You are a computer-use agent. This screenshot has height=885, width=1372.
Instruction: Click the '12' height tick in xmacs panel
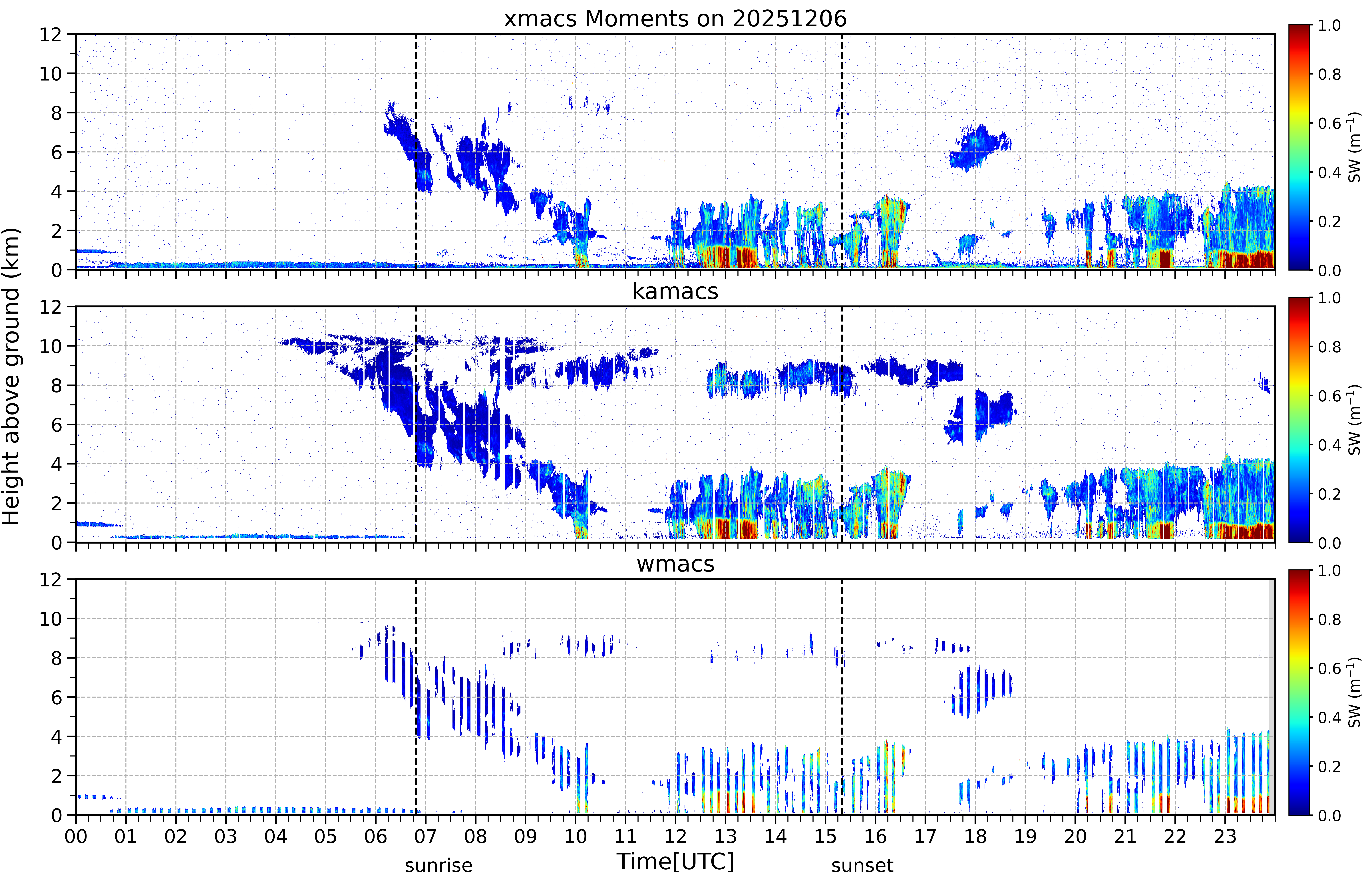(51, 35)
